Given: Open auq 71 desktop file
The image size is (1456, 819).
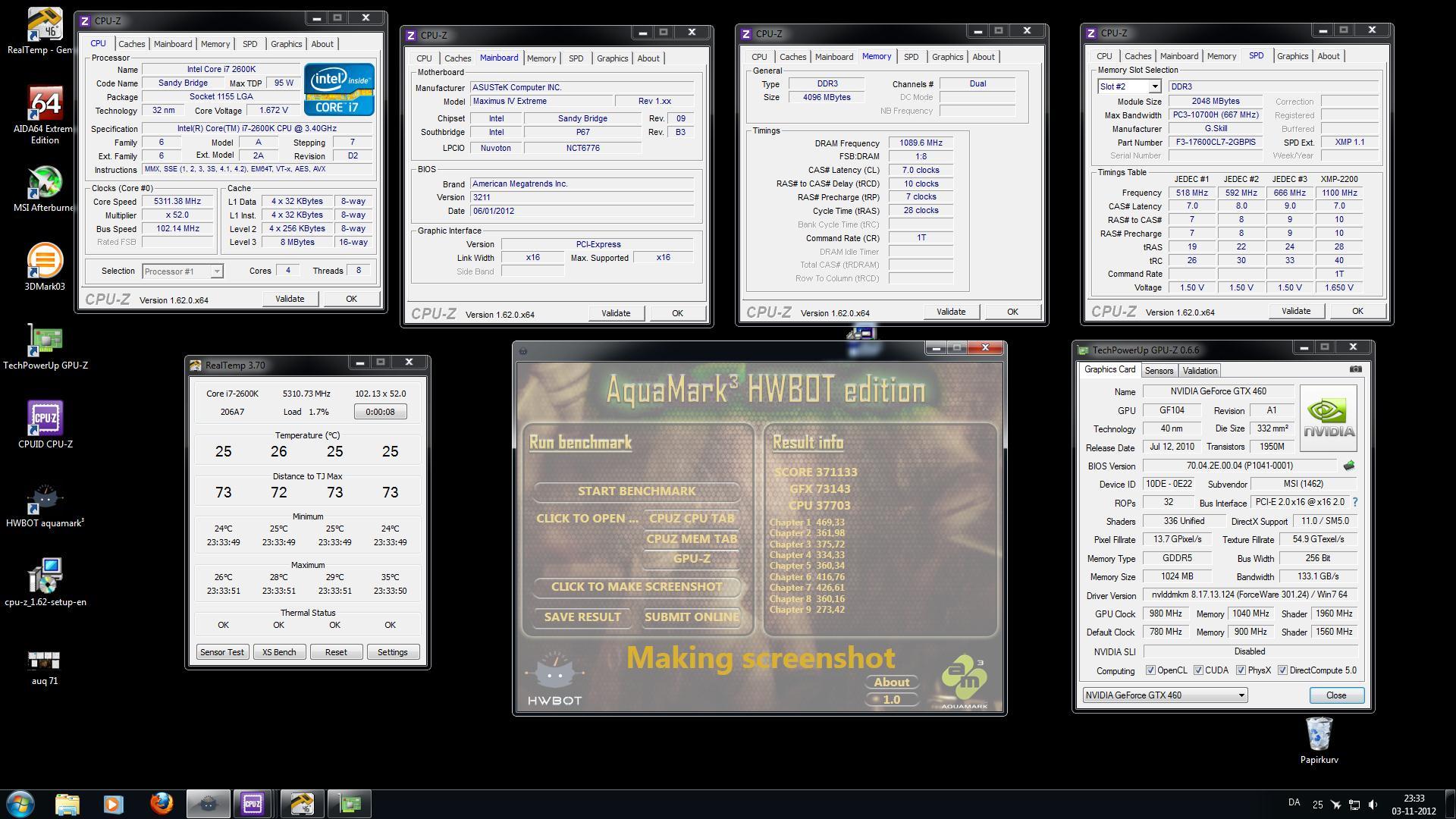Looking at the screenshot, I should coord(44,667).
